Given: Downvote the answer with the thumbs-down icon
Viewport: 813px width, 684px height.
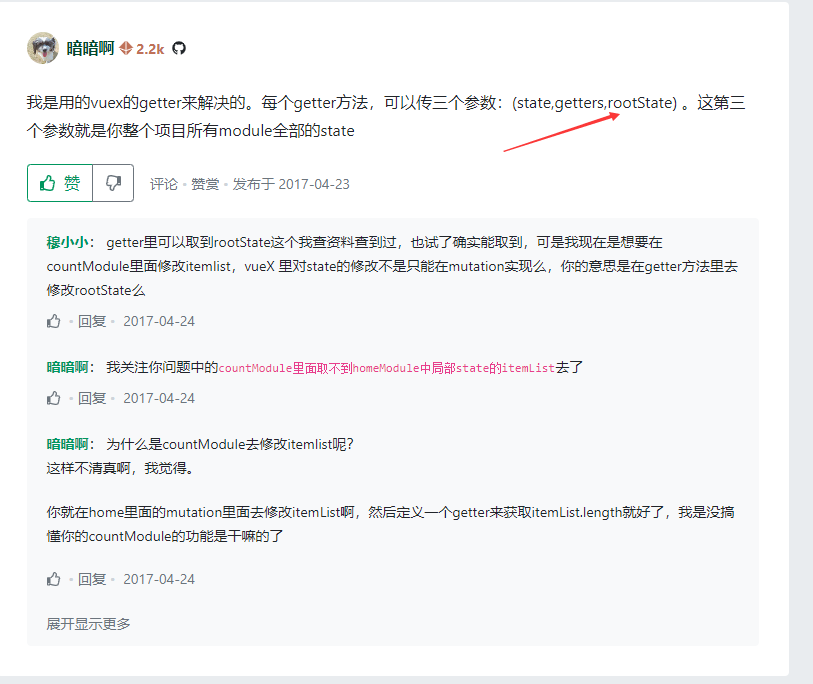Looking at the screenshot, I should pyautogui.click(x=113, y=183).
